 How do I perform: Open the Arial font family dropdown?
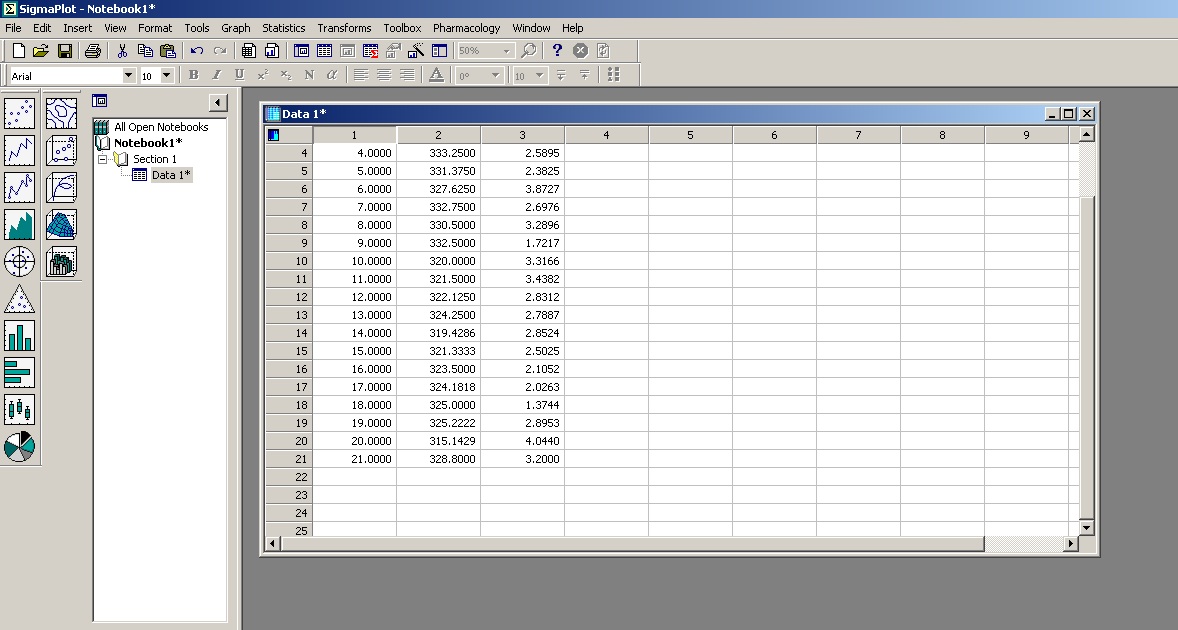tap(128, 74)
